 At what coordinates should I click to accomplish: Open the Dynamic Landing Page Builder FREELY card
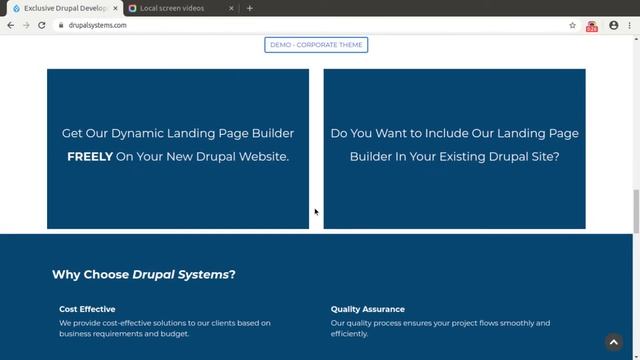tap(178, 149)
